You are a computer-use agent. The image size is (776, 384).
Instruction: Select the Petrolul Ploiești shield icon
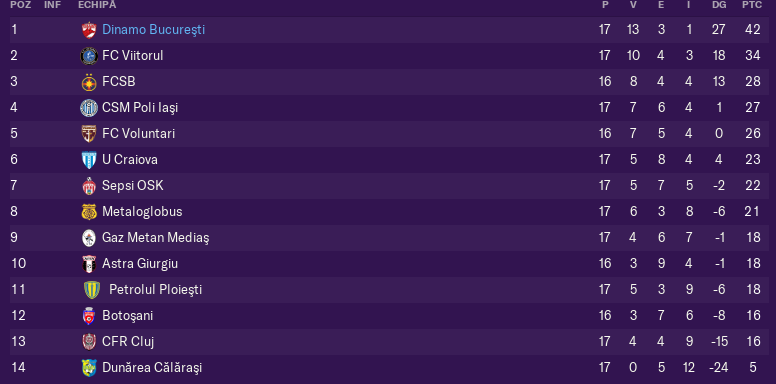pyautogui.click(x=92, y=289)
